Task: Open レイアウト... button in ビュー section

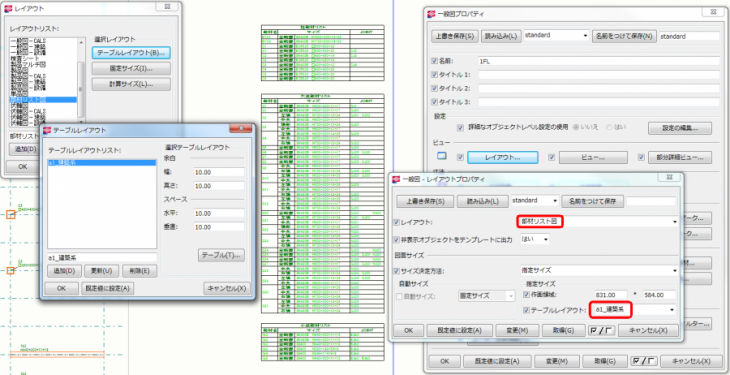Action: tap(503, 157)
